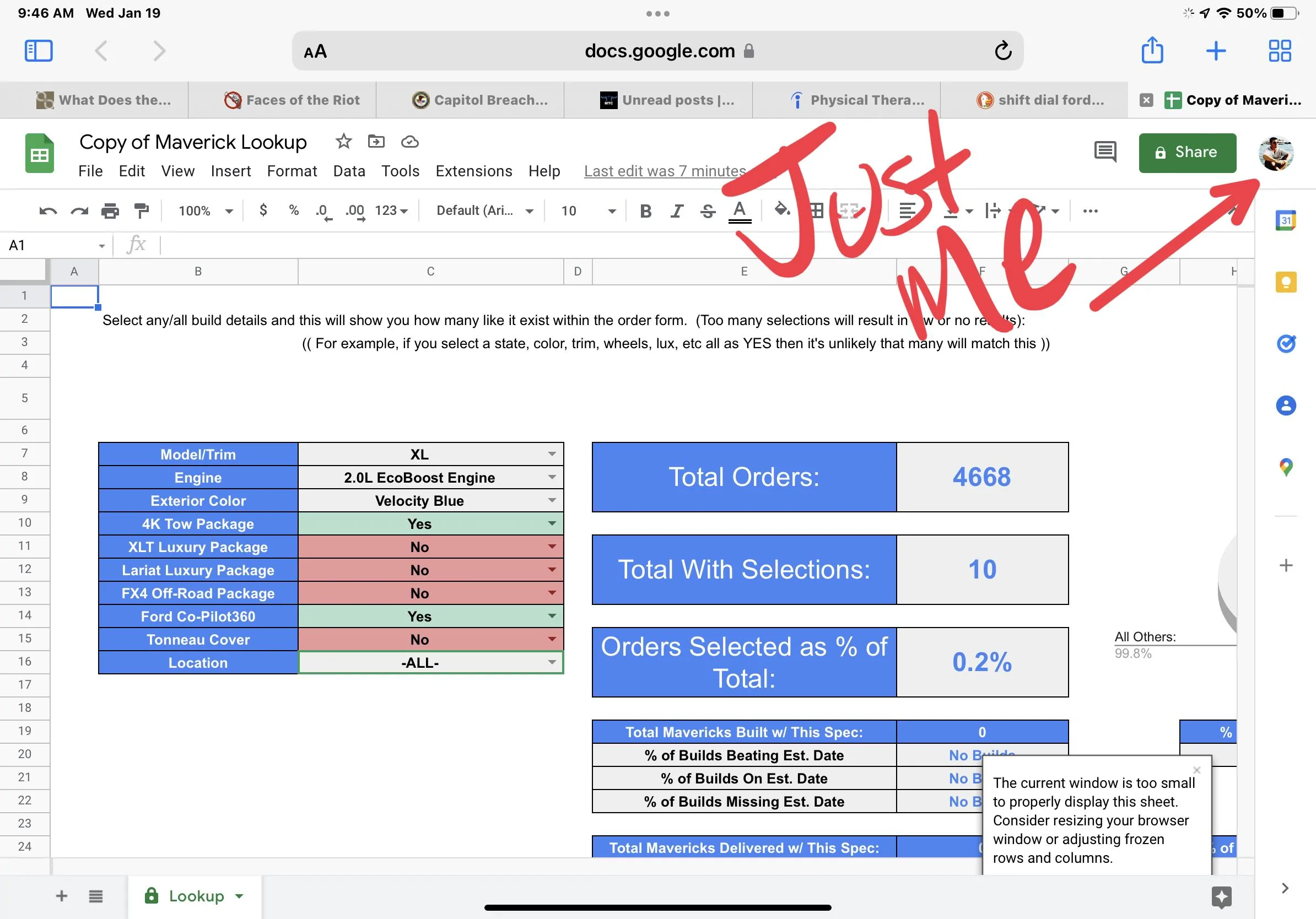Add a new sheet
Image resolution: width=1316 pixels, height=919 pixels.
click(x=61, y=896)
